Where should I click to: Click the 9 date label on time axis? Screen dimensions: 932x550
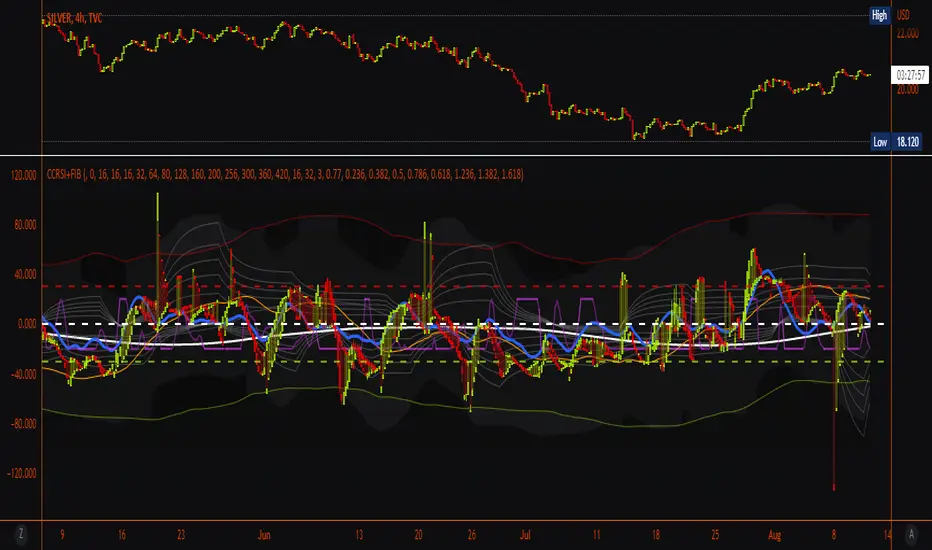(62, 535)
